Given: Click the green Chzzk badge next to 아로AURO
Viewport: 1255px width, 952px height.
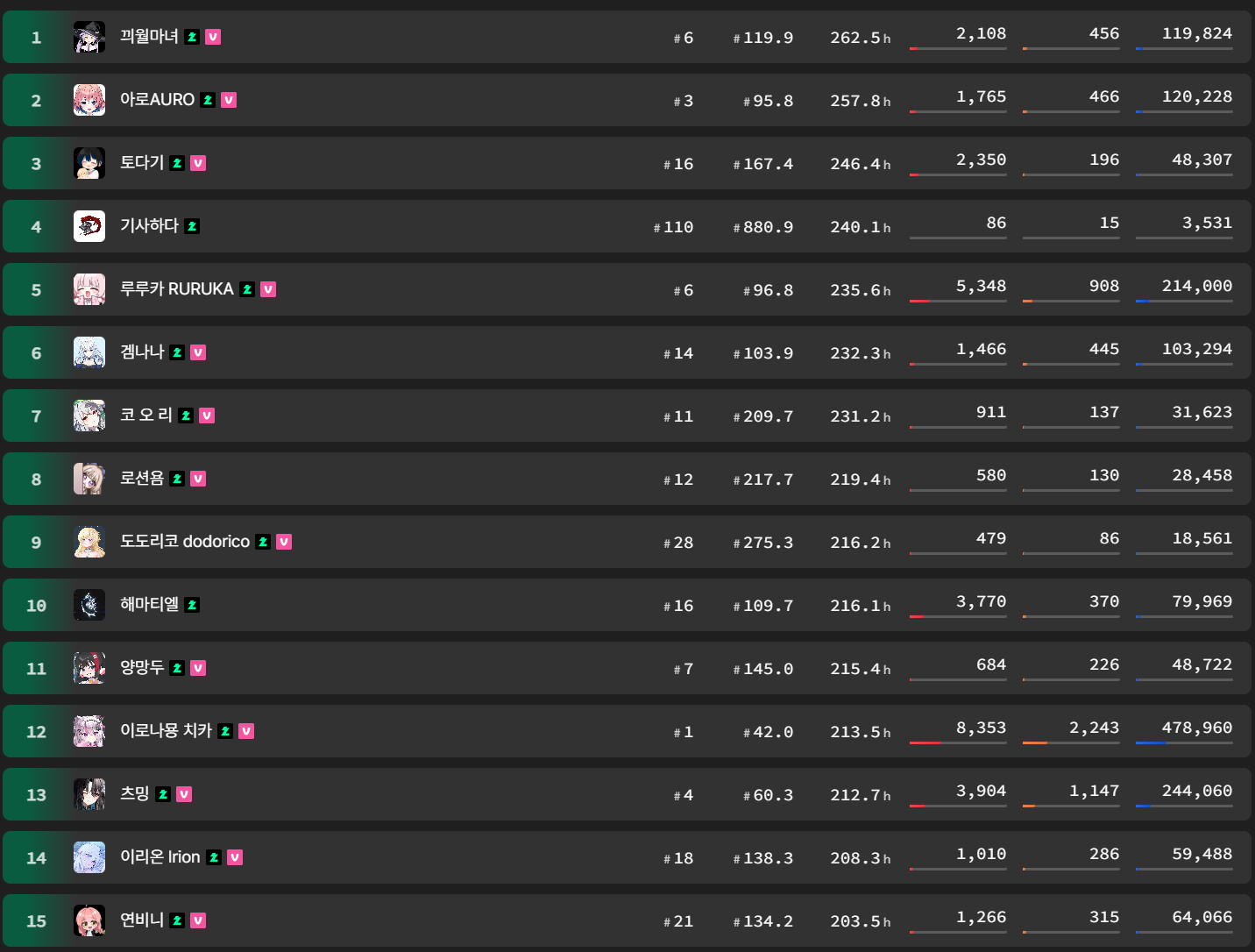Looking at the screenshot, I should (208, 100).
